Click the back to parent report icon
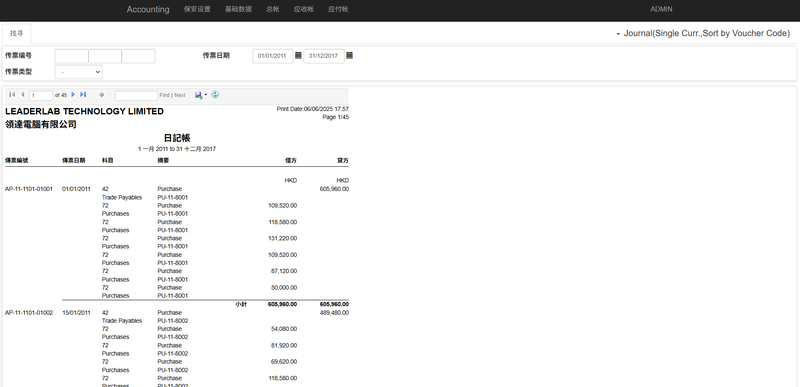Image resolution: width=800 pixels, height=387 pixels. [x=102, y=95]
